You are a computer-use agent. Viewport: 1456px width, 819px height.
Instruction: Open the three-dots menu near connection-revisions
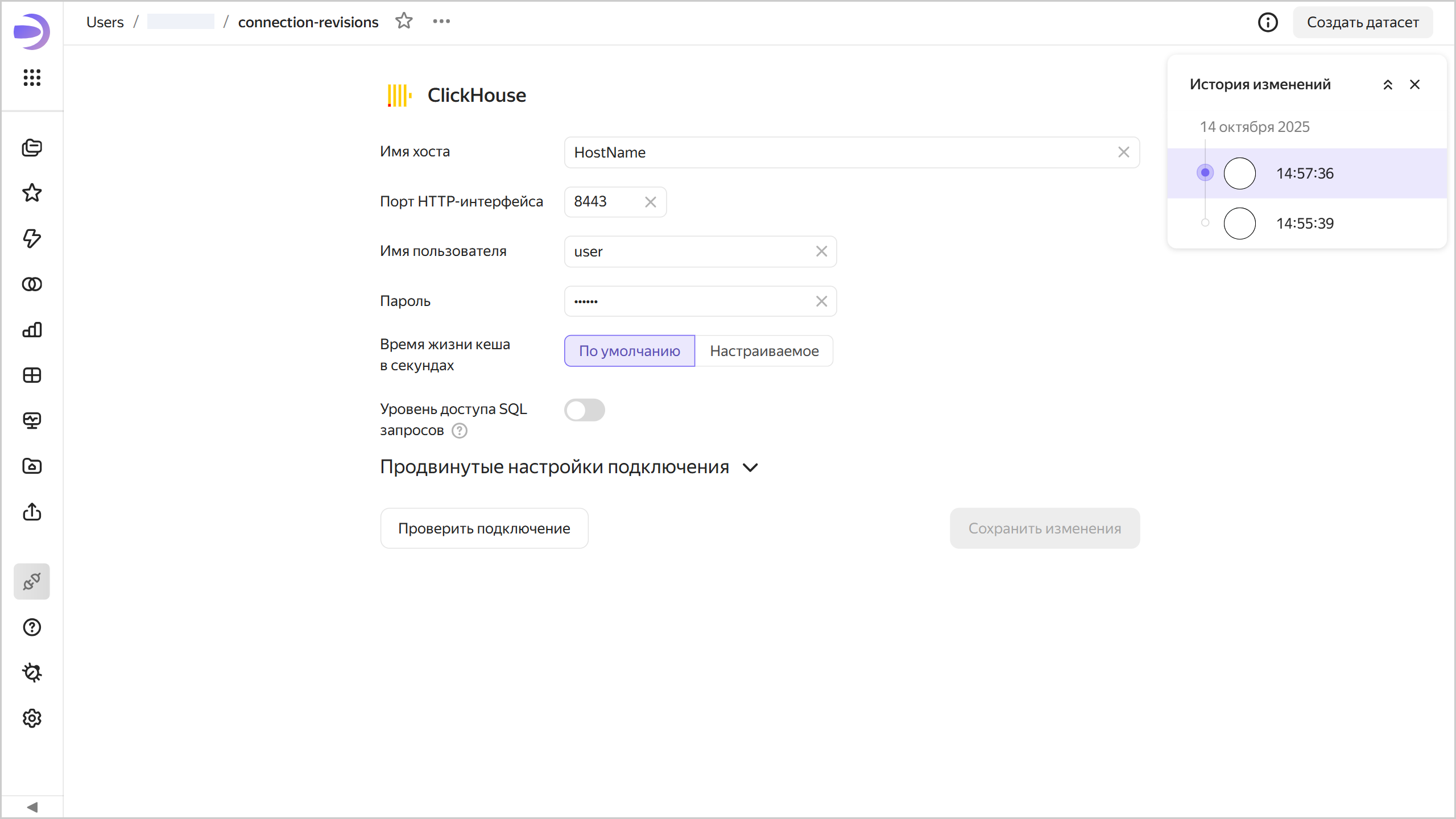(441, 21)
